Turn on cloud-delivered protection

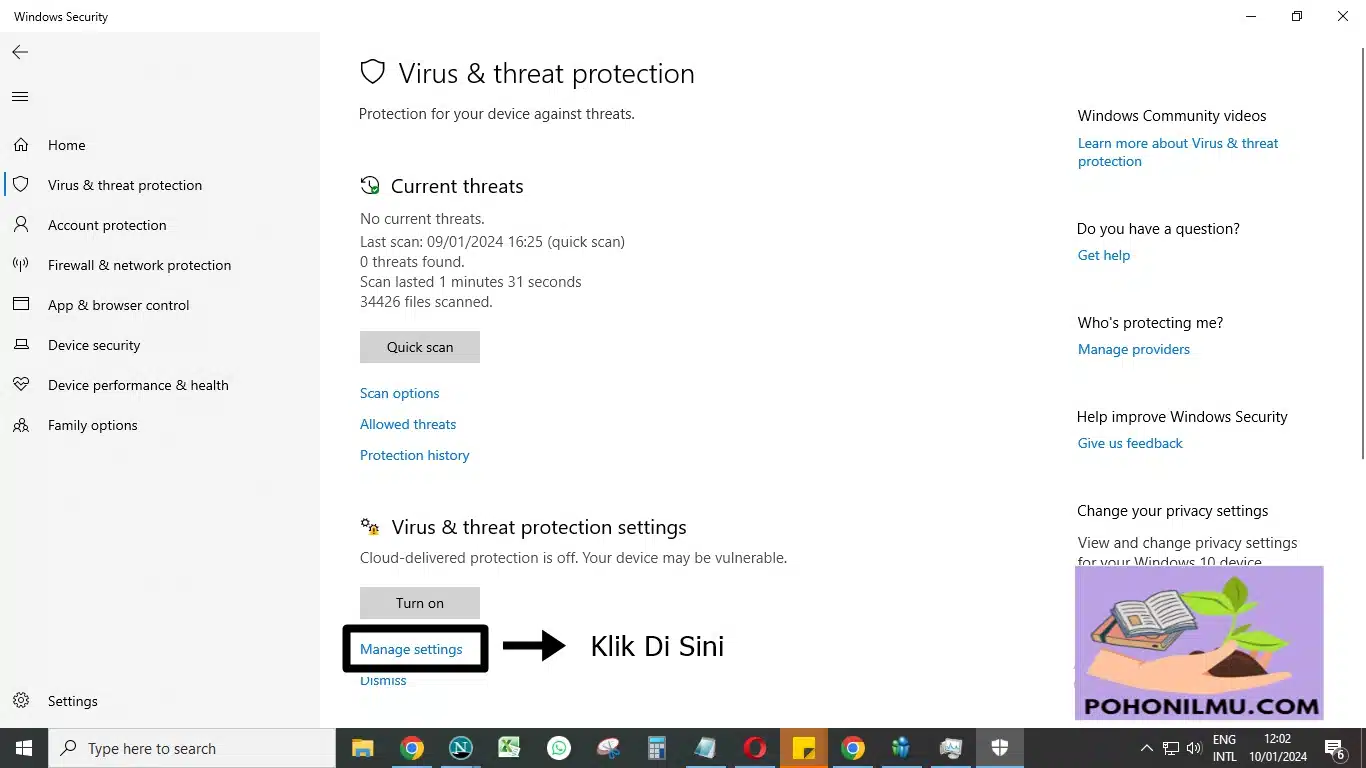coord(420,603)
